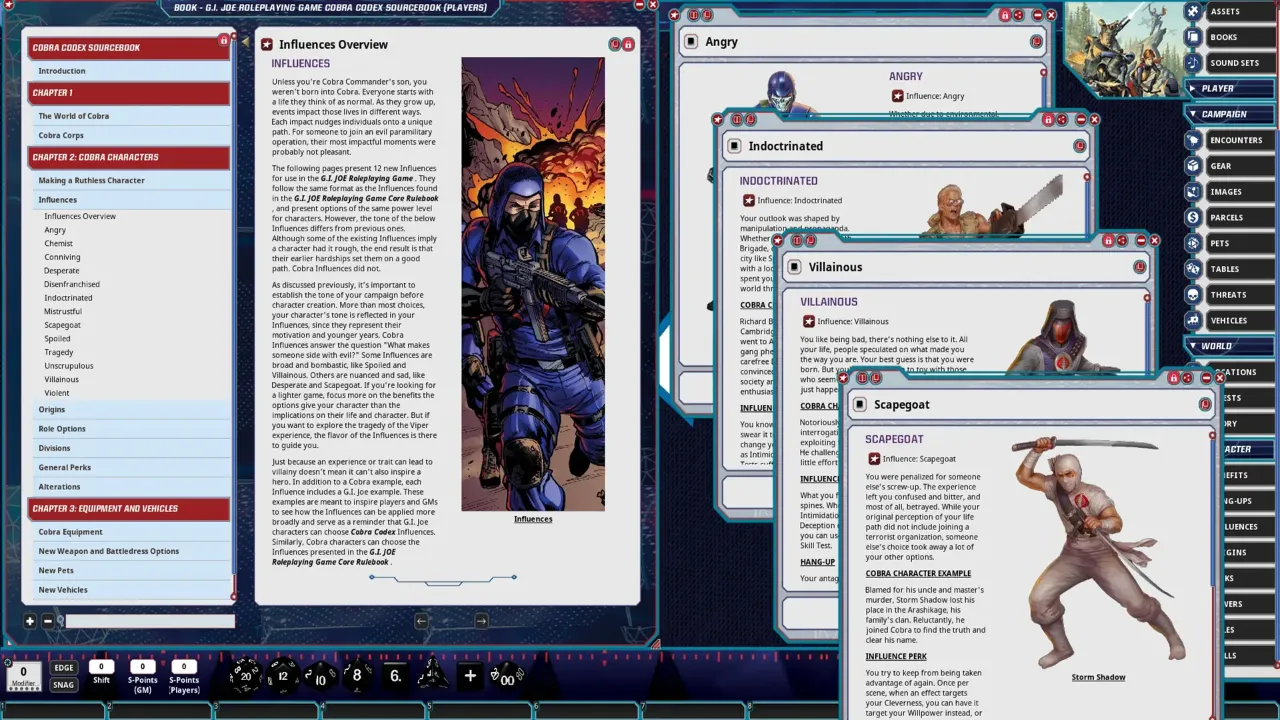Roll the d6 die
The height and width of the screenshot is (720, 1280).
pyautogui.click(x=395, y=676)
